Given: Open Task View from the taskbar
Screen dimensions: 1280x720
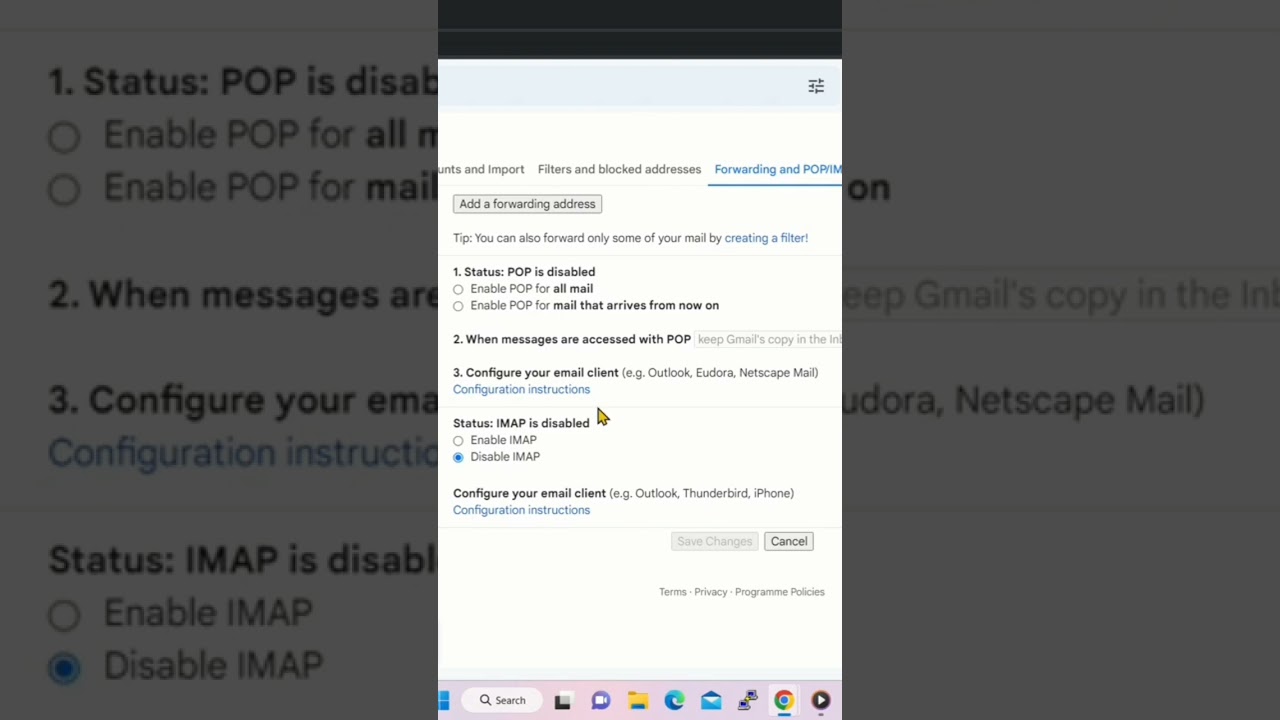Looking at the screenshot, I should 563,701.
